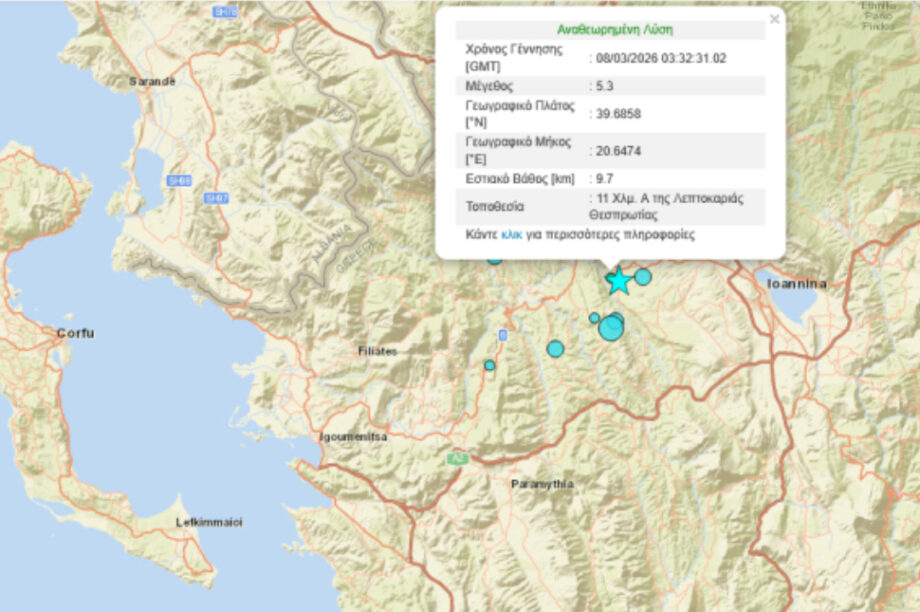
Task: Click the circle marker right of the star
Action: click(643, 277)
